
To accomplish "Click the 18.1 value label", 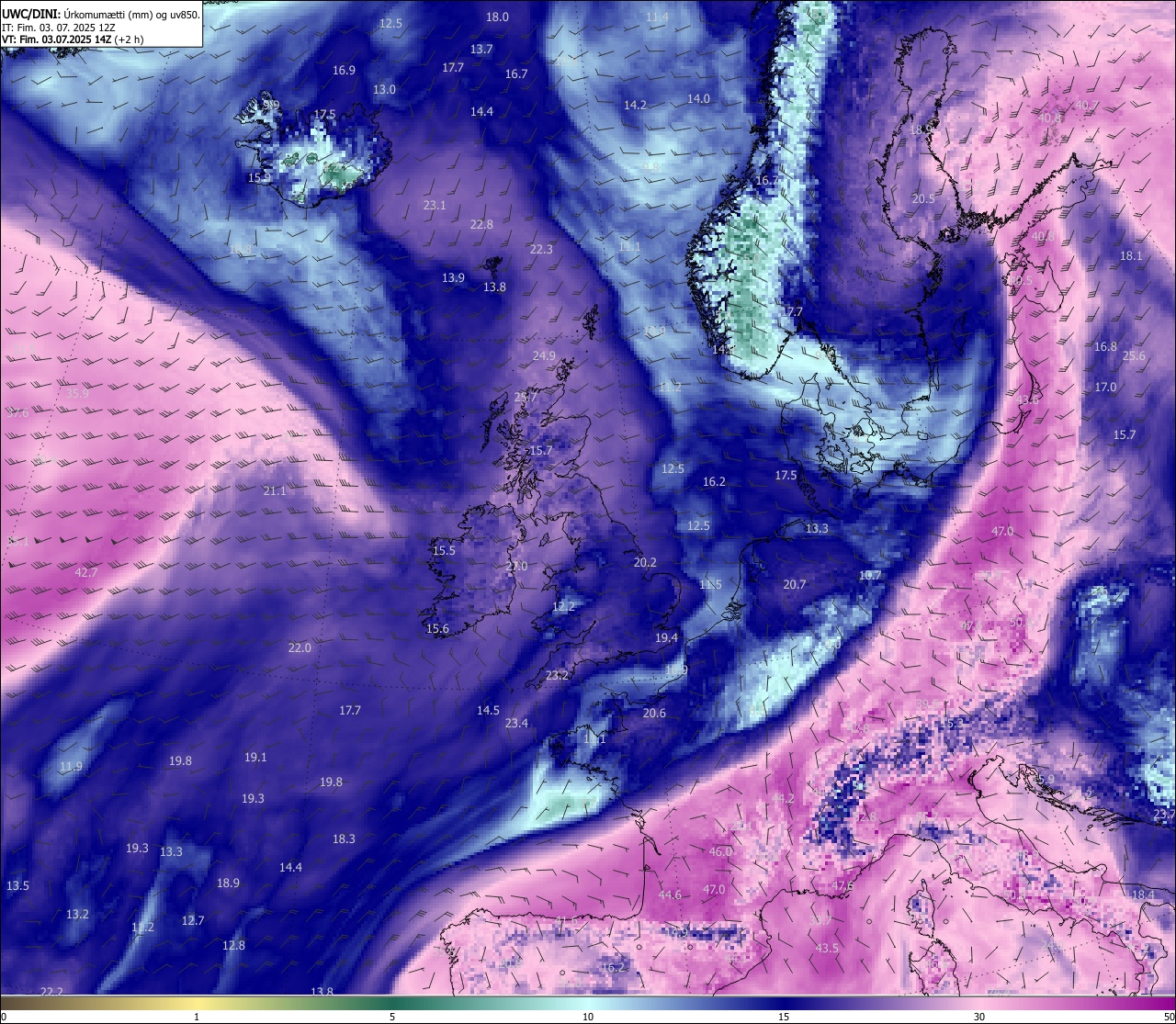I will (x=1131, y=255).
